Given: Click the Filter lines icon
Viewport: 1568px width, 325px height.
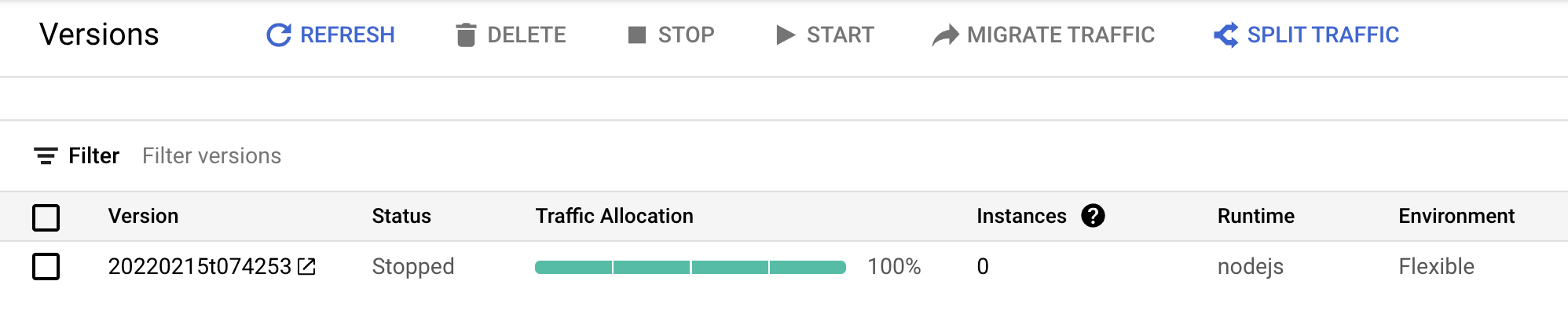Looking at the screenshot, I should (46, 156).
